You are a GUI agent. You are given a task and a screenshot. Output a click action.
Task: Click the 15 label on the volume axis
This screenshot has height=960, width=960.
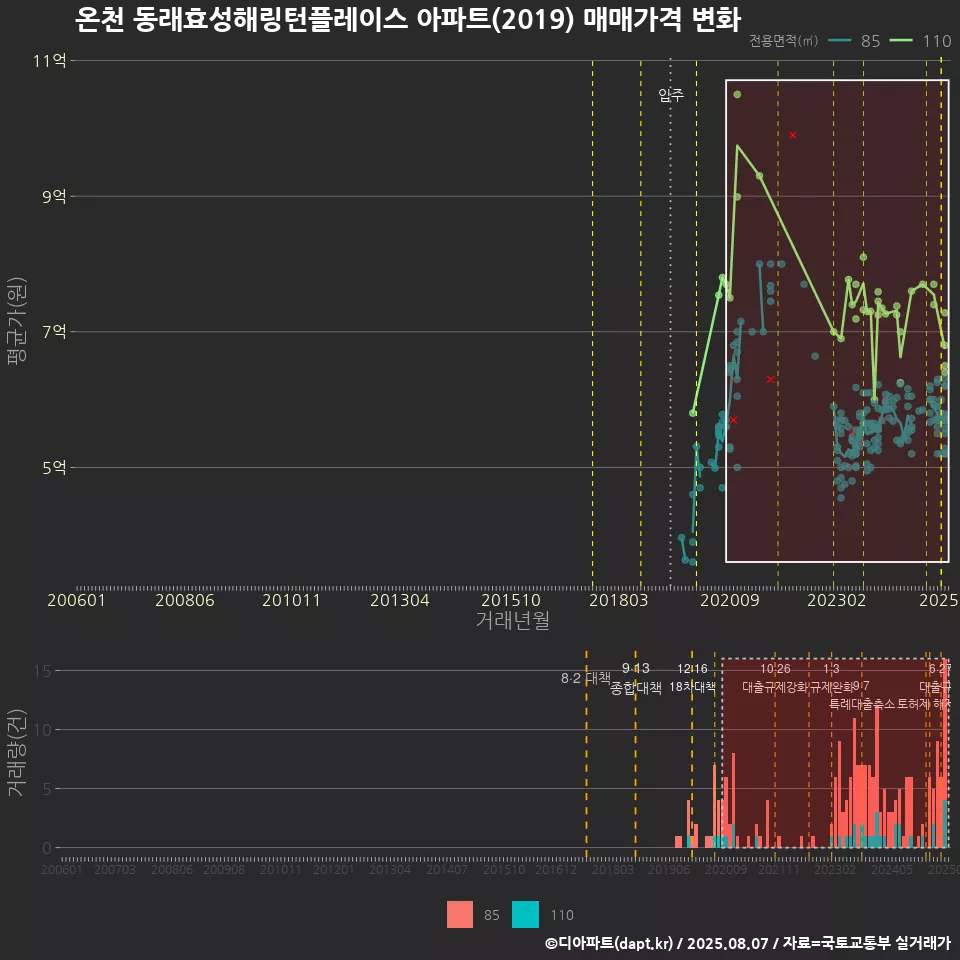point(42,671)
